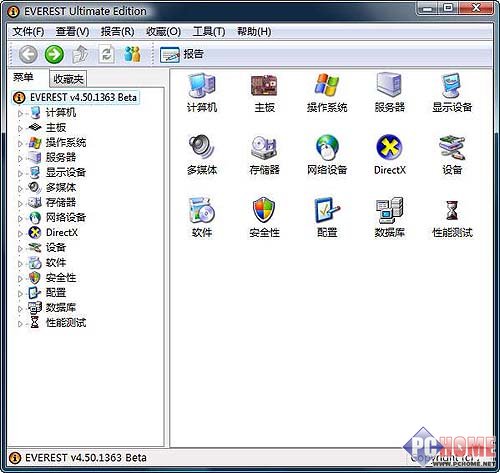The width and height of the screenshot is (500, 473).
Task: Maximize the EVEREST Ultimate Edition window
Action: 448,7
